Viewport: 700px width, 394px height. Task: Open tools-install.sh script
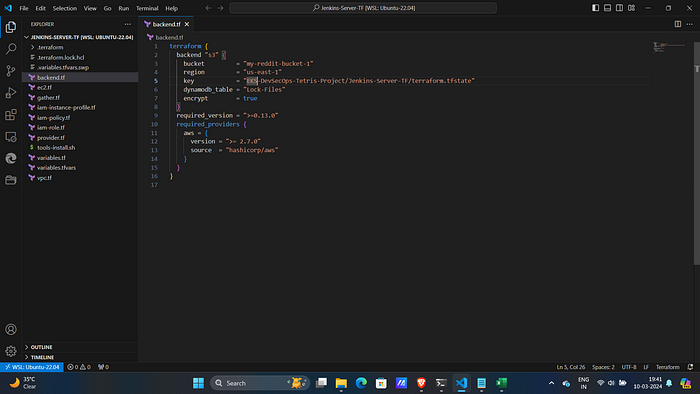80,148
